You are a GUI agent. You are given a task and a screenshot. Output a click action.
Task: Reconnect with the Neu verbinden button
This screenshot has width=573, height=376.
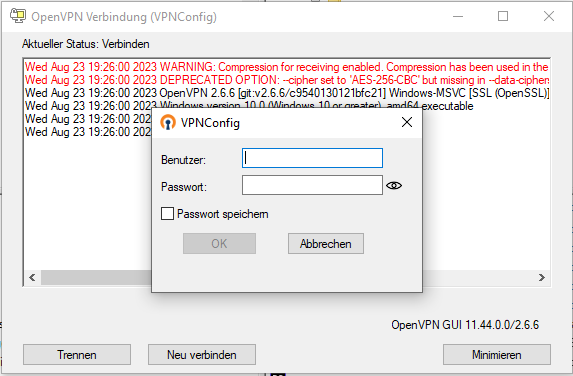202,354
